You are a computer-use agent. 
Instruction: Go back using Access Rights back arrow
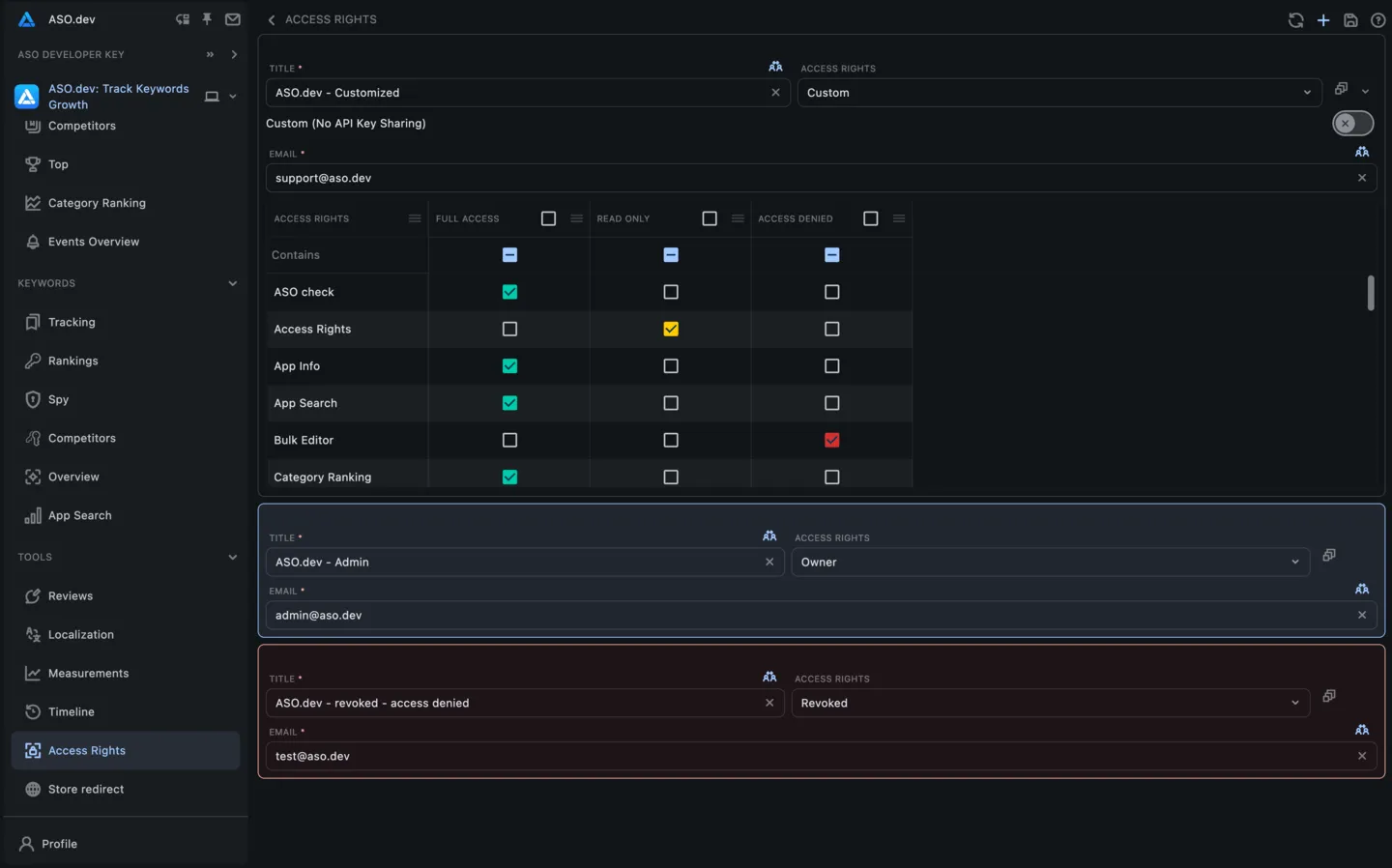[x=272, y=20]
